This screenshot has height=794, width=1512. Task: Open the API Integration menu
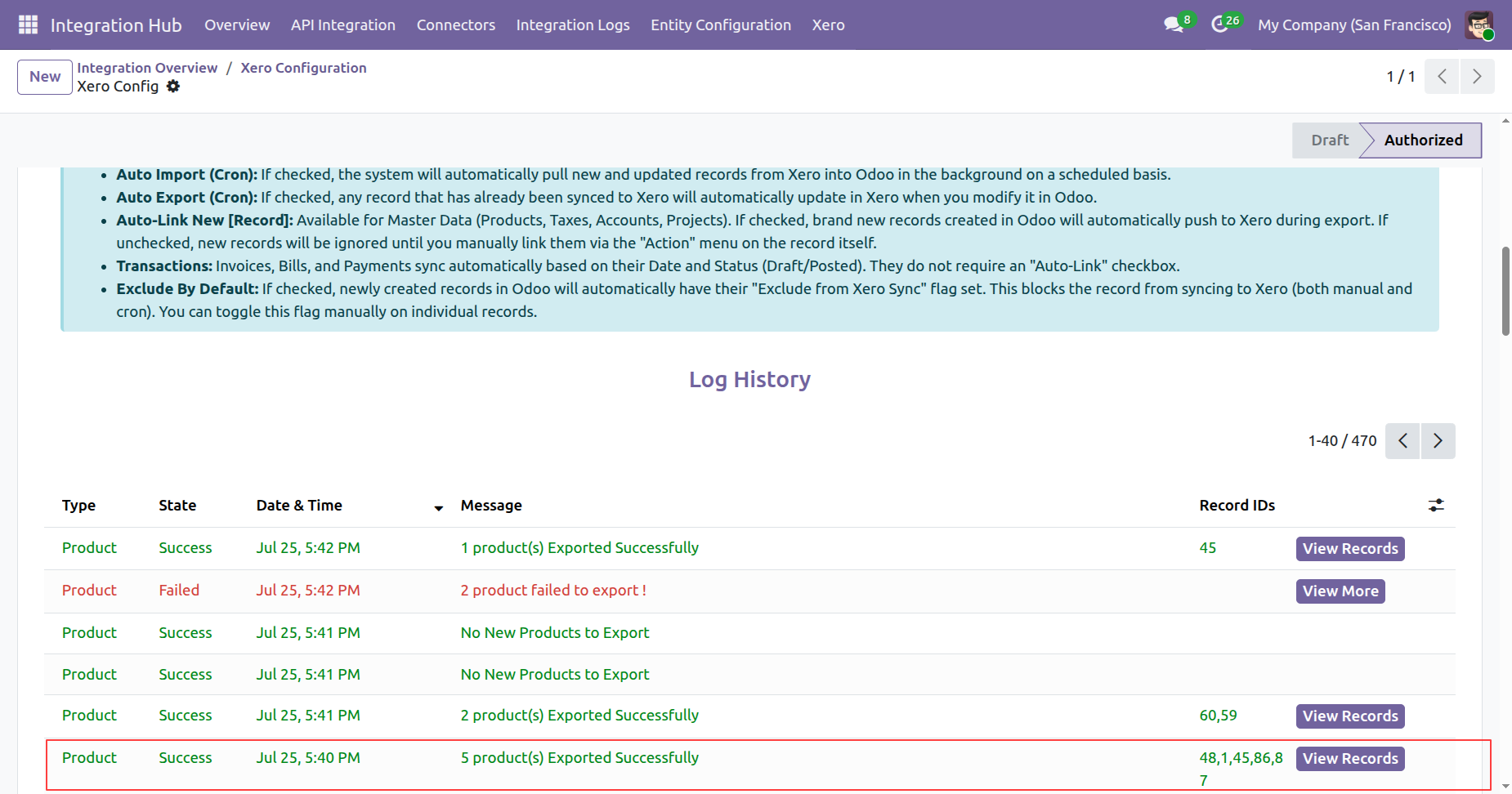point(343,25)
